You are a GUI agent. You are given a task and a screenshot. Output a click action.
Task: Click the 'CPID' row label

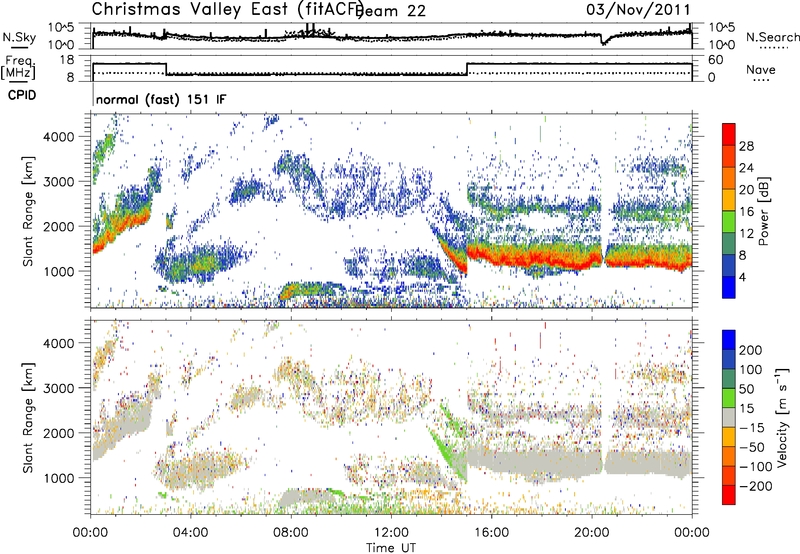pyautogui.click(x=22, y=95)
